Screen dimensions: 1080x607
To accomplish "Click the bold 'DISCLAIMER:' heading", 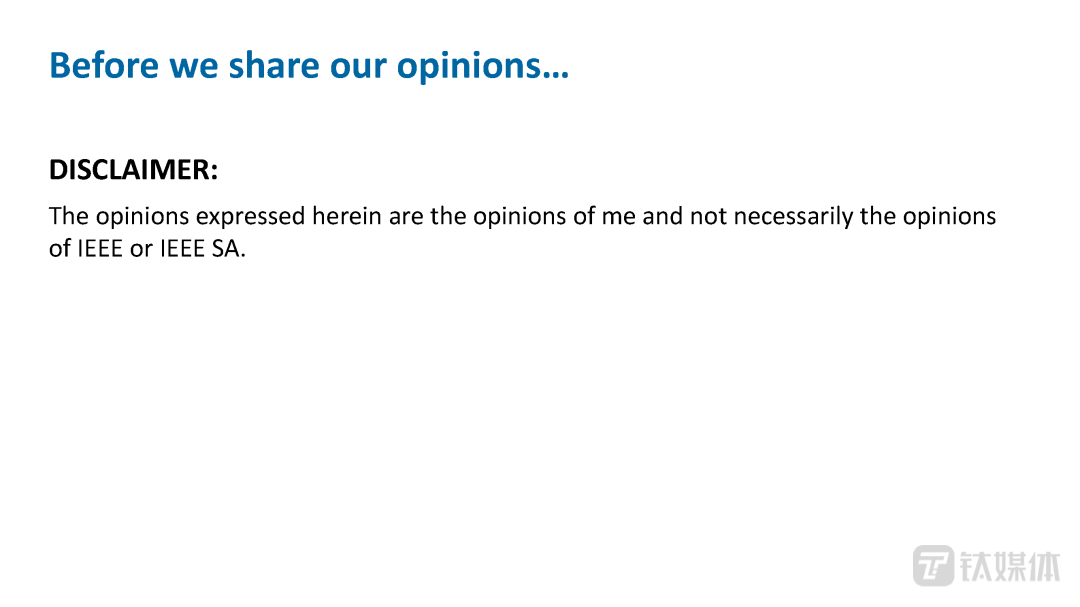I will pos(133,170).
